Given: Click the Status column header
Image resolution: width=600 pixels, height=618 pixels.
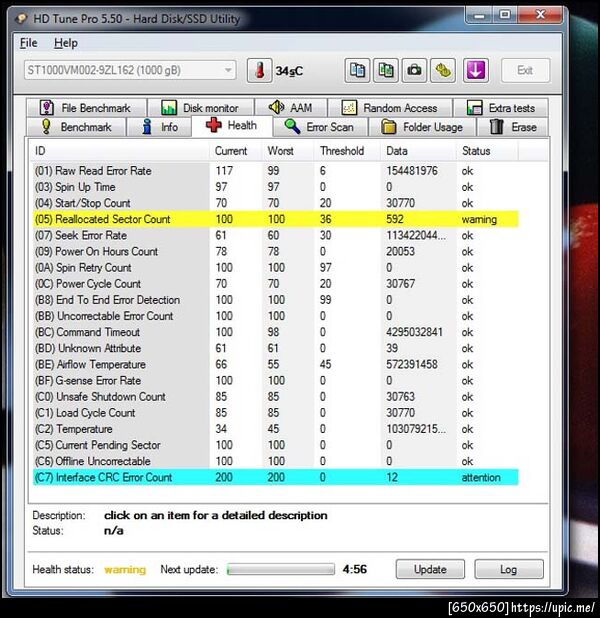Looking at the screenshot, I should pyautogui.click(x=488, y=151).
